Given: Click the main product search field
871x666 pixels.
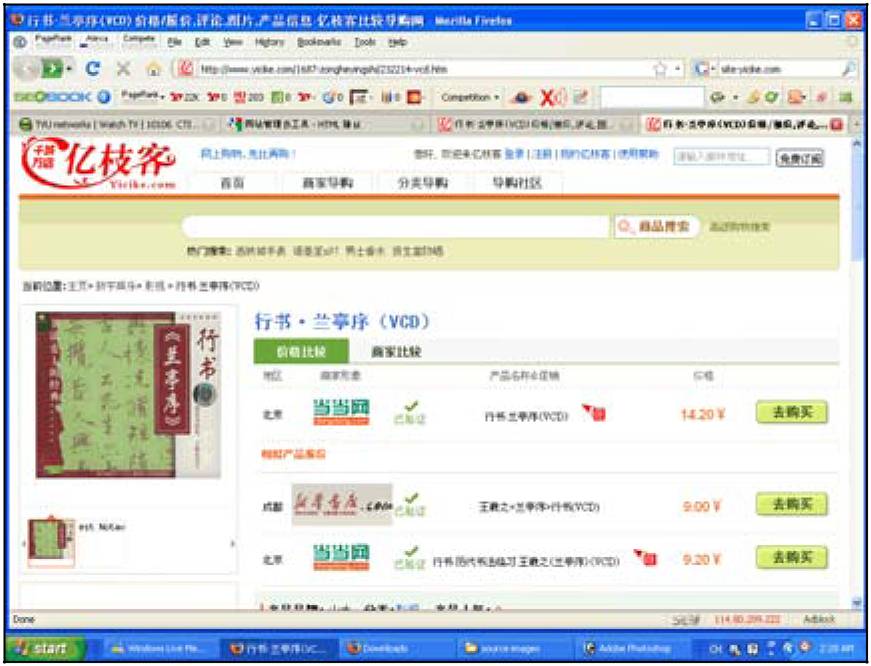Looking at the screenshot, I should coord(396,227).
